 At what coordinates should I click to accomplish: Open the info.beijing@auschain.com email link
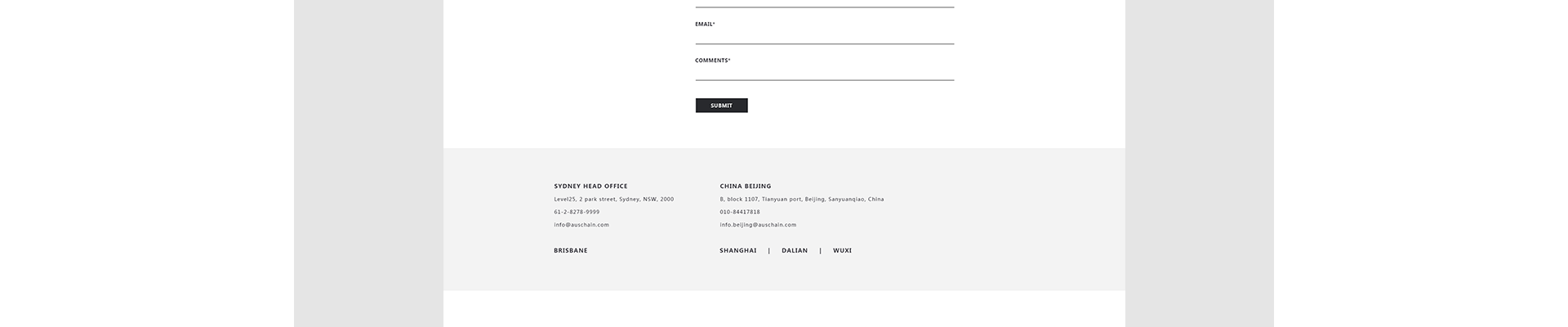click(x=758, y=225)
